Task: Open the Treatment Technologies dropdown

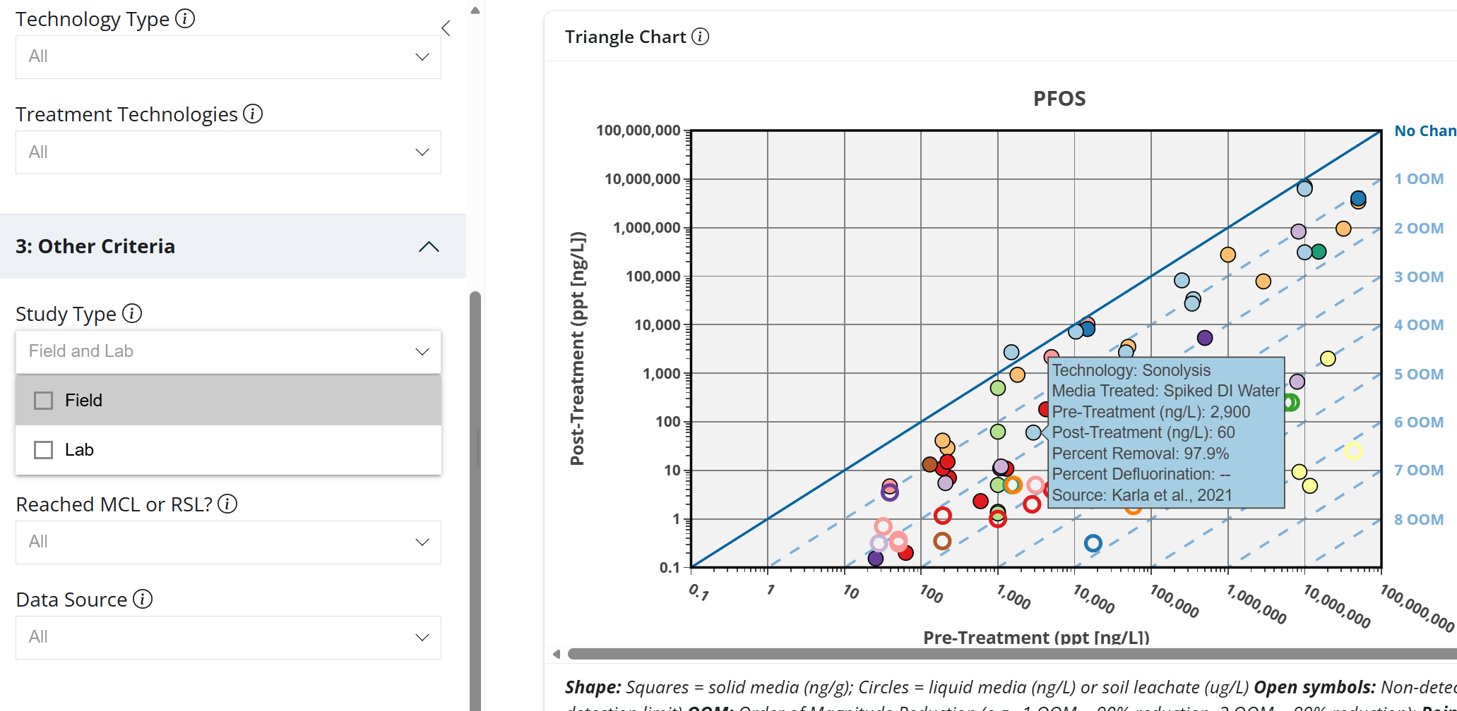Action: 228,152
